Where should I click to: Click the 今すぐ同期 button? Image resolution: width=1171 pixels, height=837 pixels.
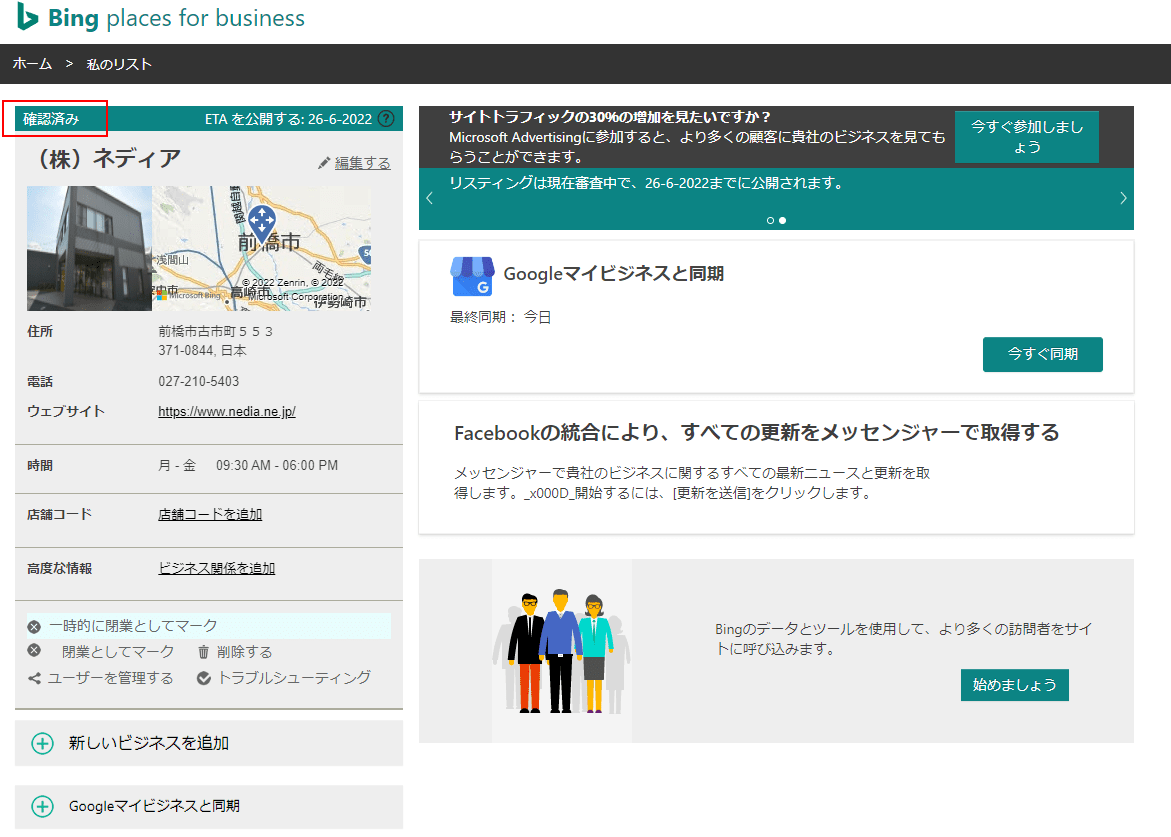(1043, 354)
